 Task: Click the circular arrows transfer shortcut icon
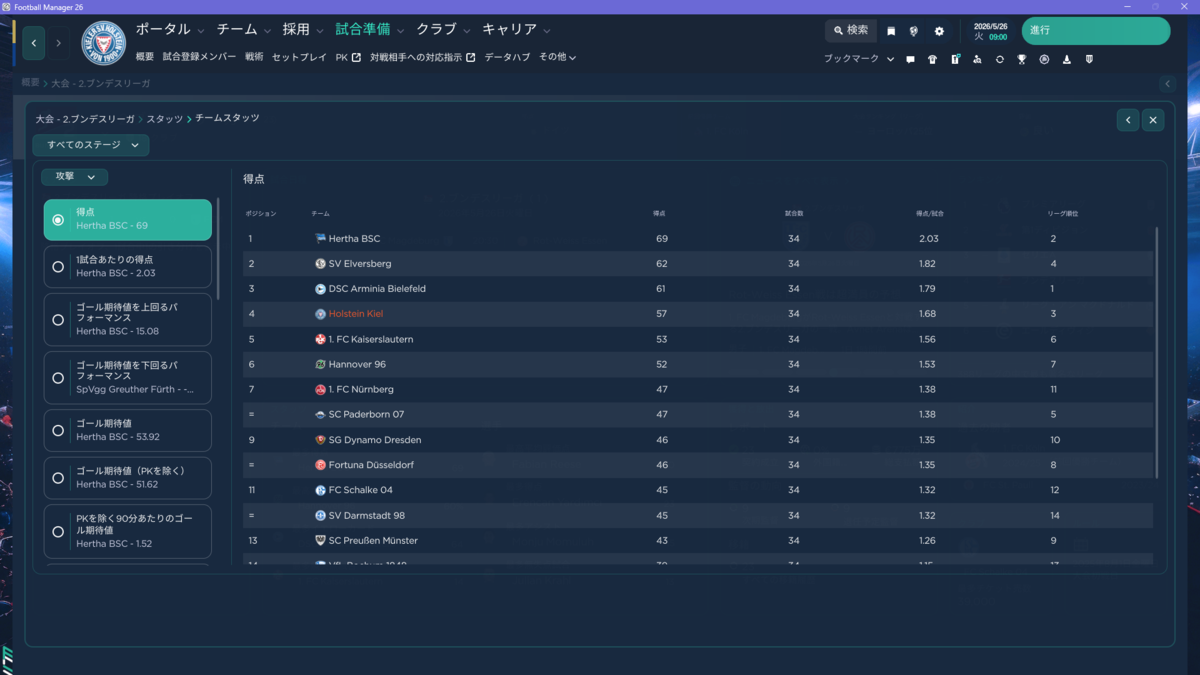pos(999,59)
